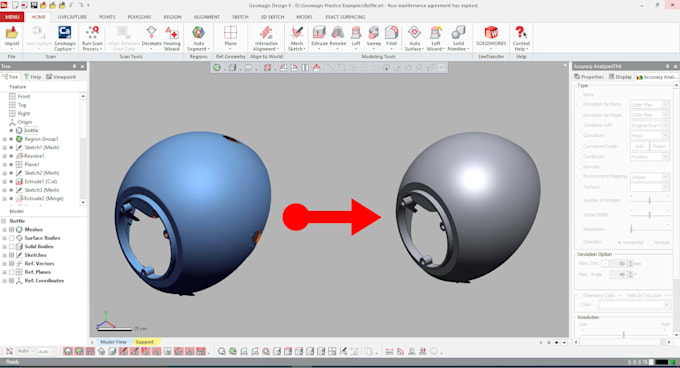Select the Revolve modeling tool
The image size is (680, 368).
(337, 36)
